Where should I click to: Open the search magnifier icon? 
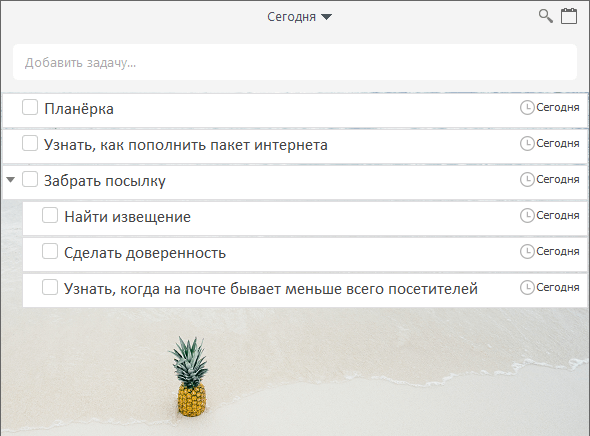pyautogui.click(x=546, y=16)
